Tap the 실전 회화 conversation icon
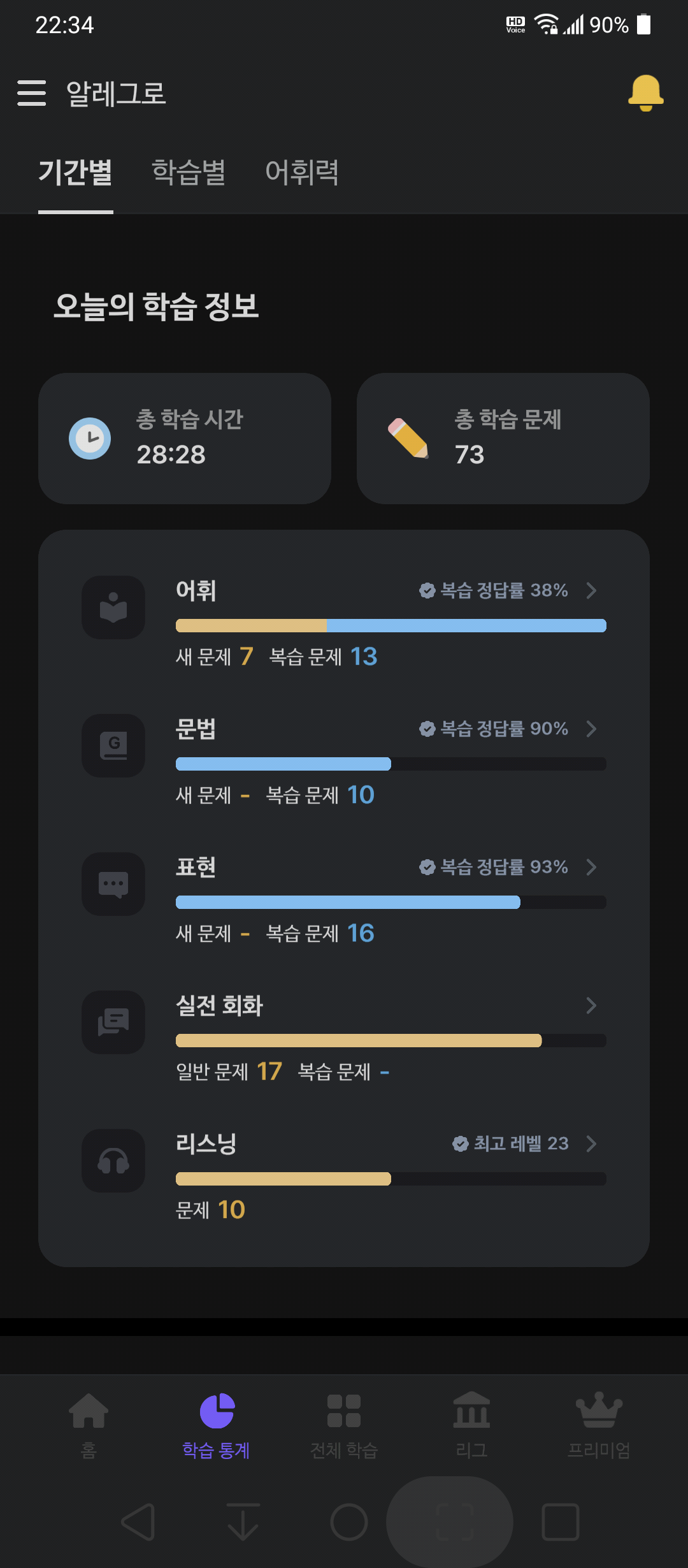 click(113, 1022)
